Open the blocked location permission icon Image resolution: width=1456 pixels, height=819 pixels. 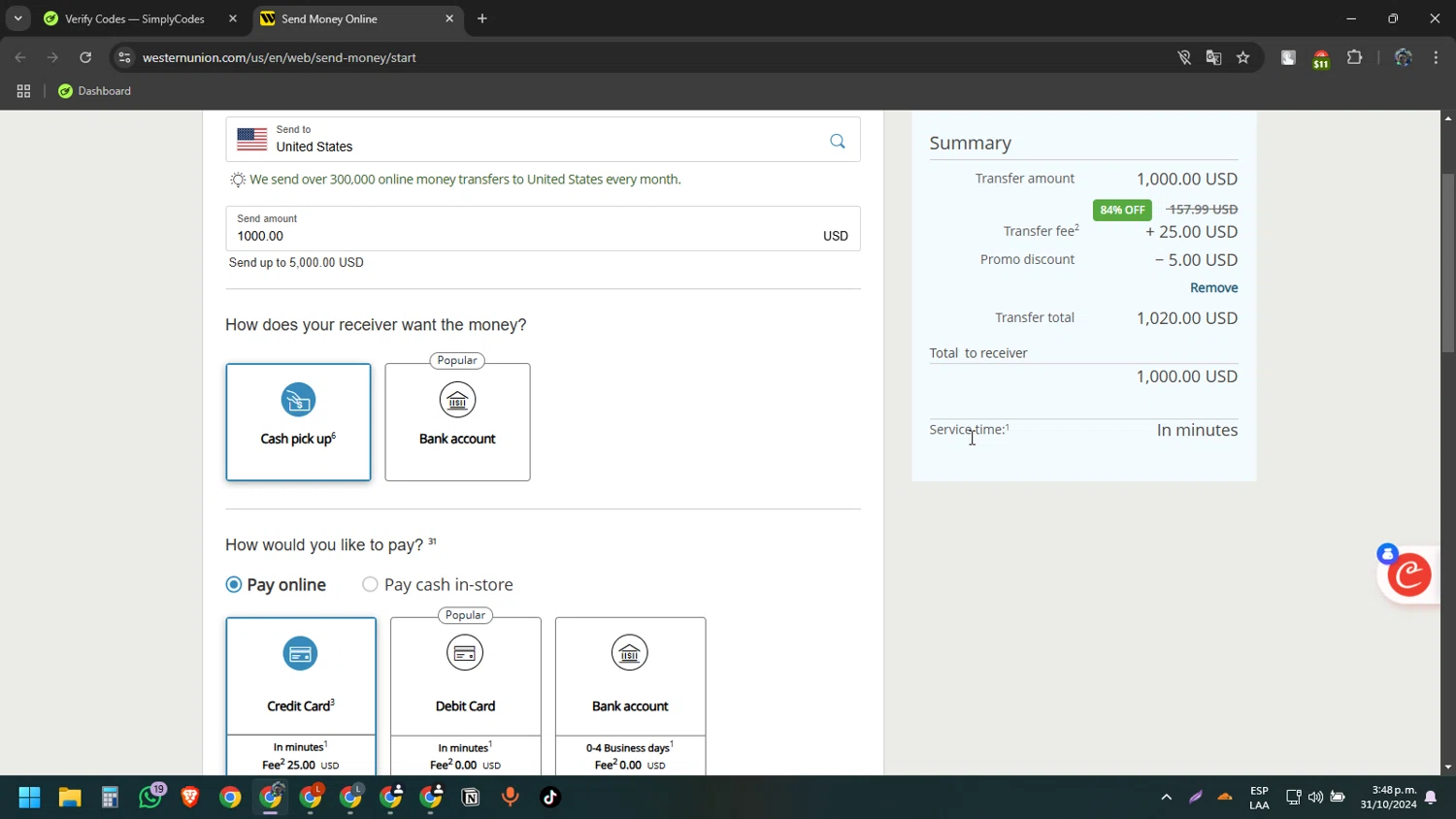tap(1184, 57)
